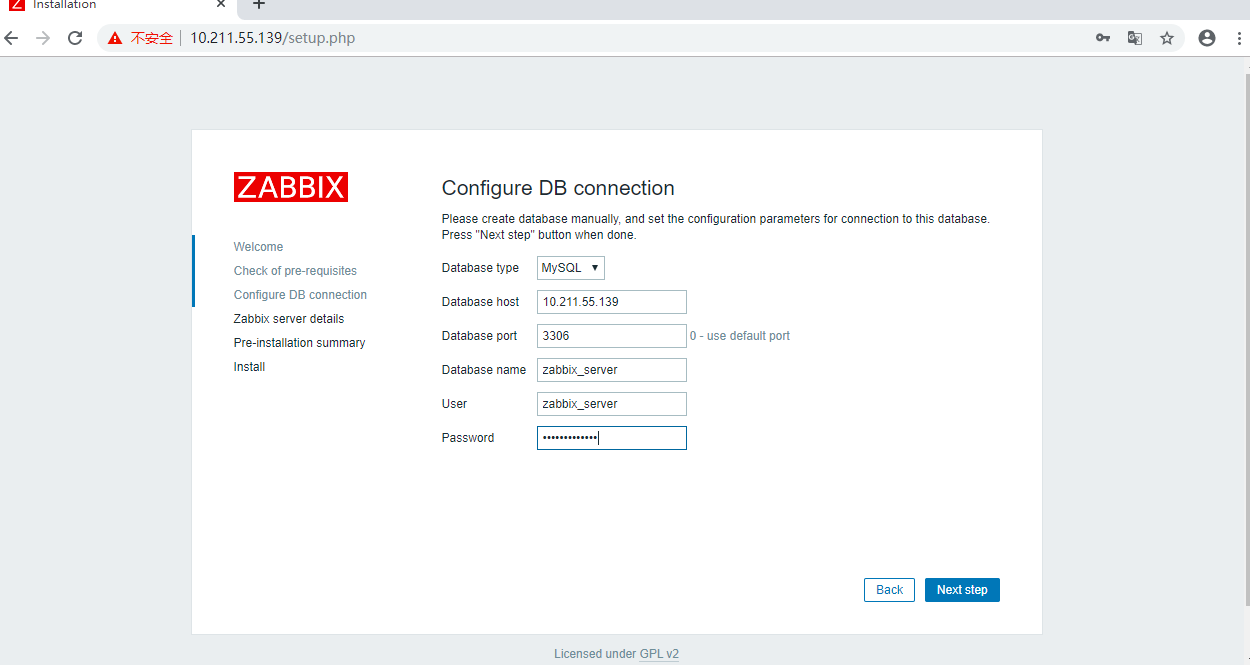Focus the Database host field
This screenshot has width=1250, height=665.
pyautogui.click(x=611, y=302)
